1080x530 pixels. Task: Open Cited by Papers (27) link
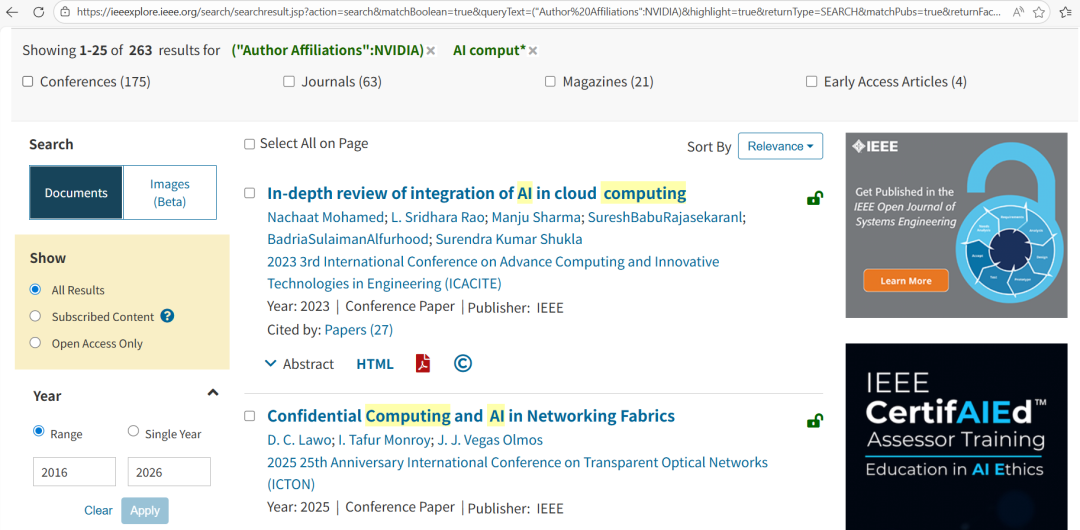coord(358,330)
